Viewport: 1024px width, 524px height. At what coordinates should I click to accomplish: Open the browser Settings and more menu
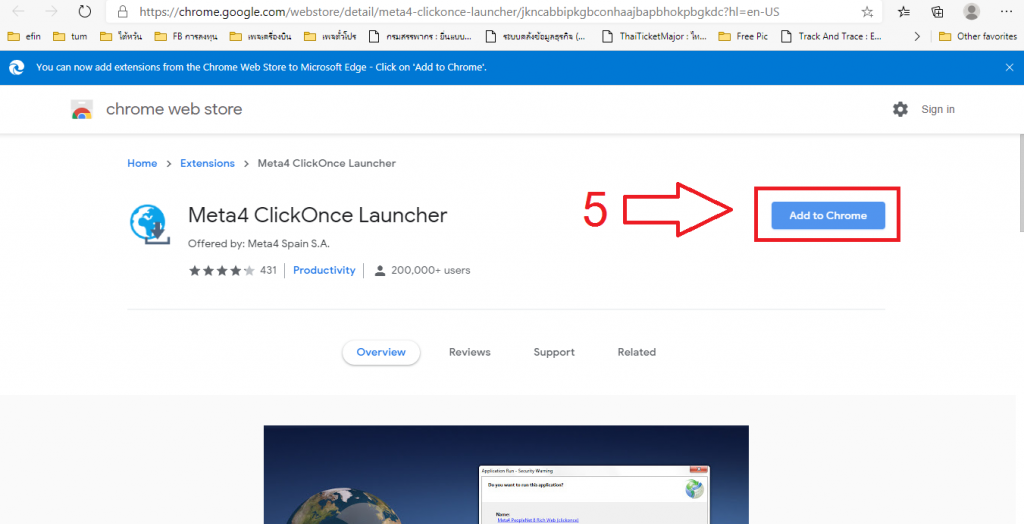pos(1006,11)
